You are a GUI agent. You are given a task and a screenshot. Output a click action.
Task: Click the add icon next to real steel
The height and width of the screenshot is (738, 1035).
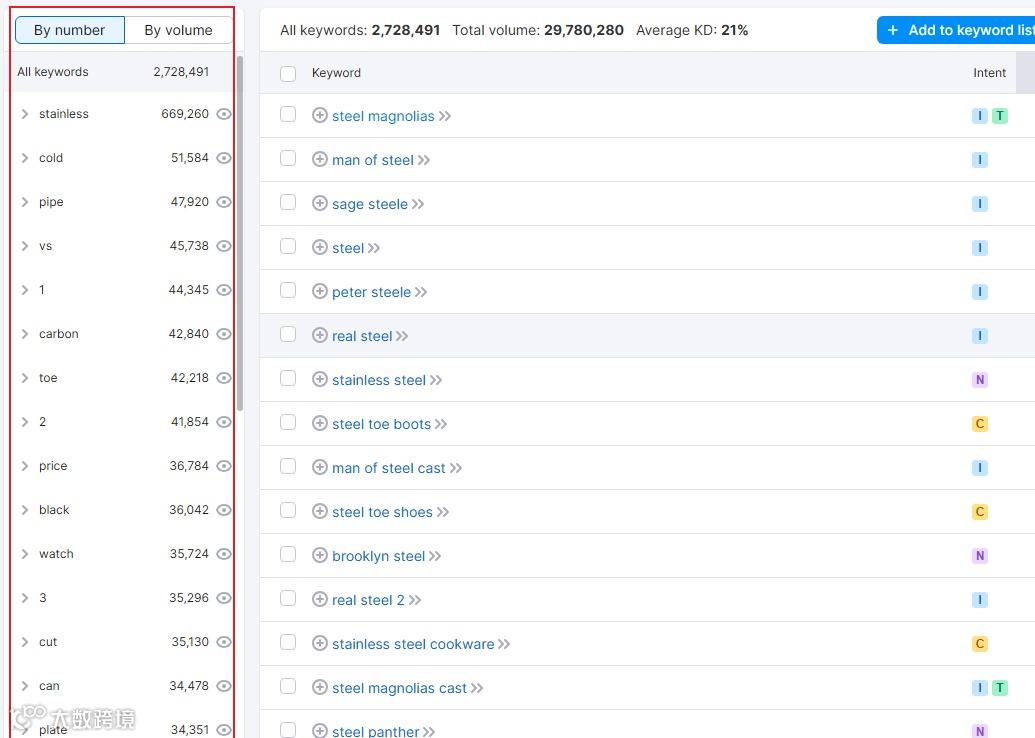click(320, 336)
